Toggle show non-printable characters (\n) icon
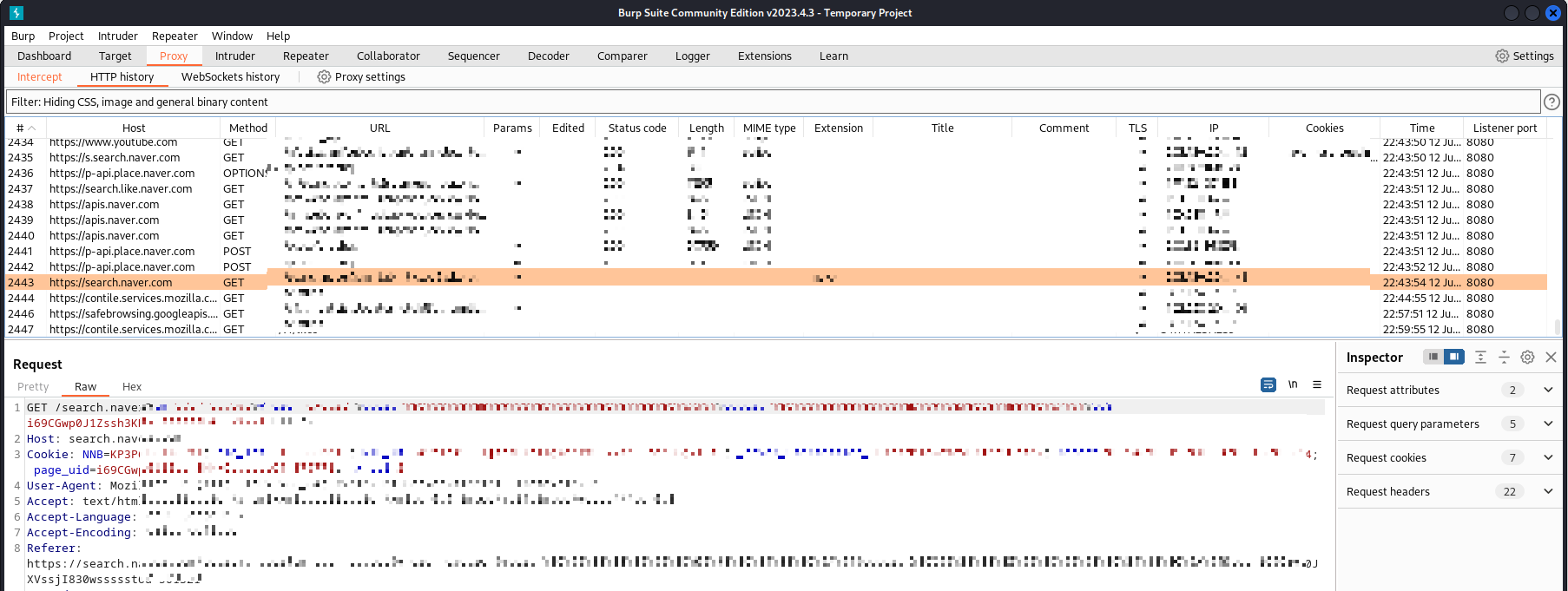This screenshot has width=1568, height=591. (x=1293, y=384)
